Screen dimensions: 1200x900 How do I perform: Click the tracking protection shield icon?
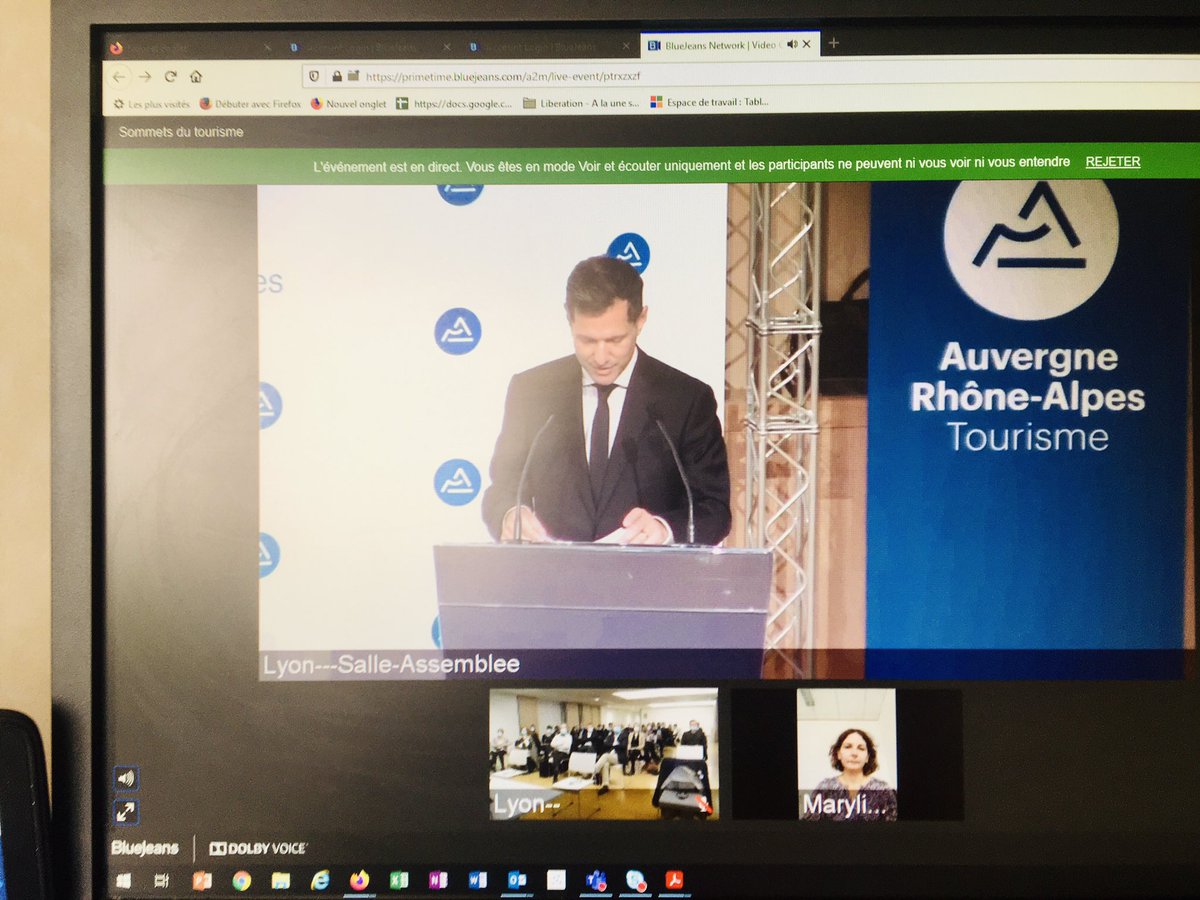pyautogui.click(x=314, y=76)
